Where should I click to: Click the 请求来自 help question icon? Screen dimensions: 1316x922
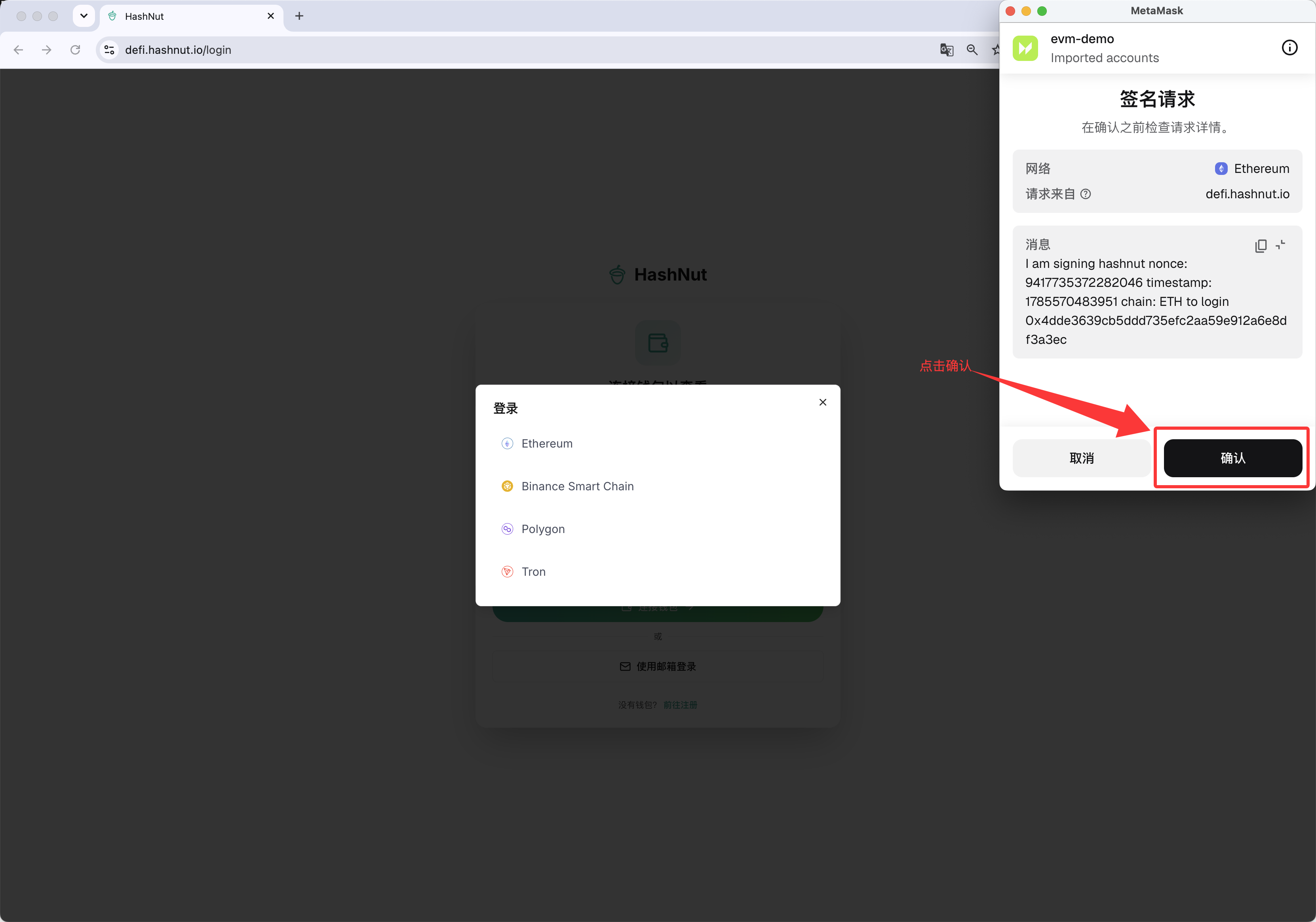pyautogui.click(x=1085, y=194)
